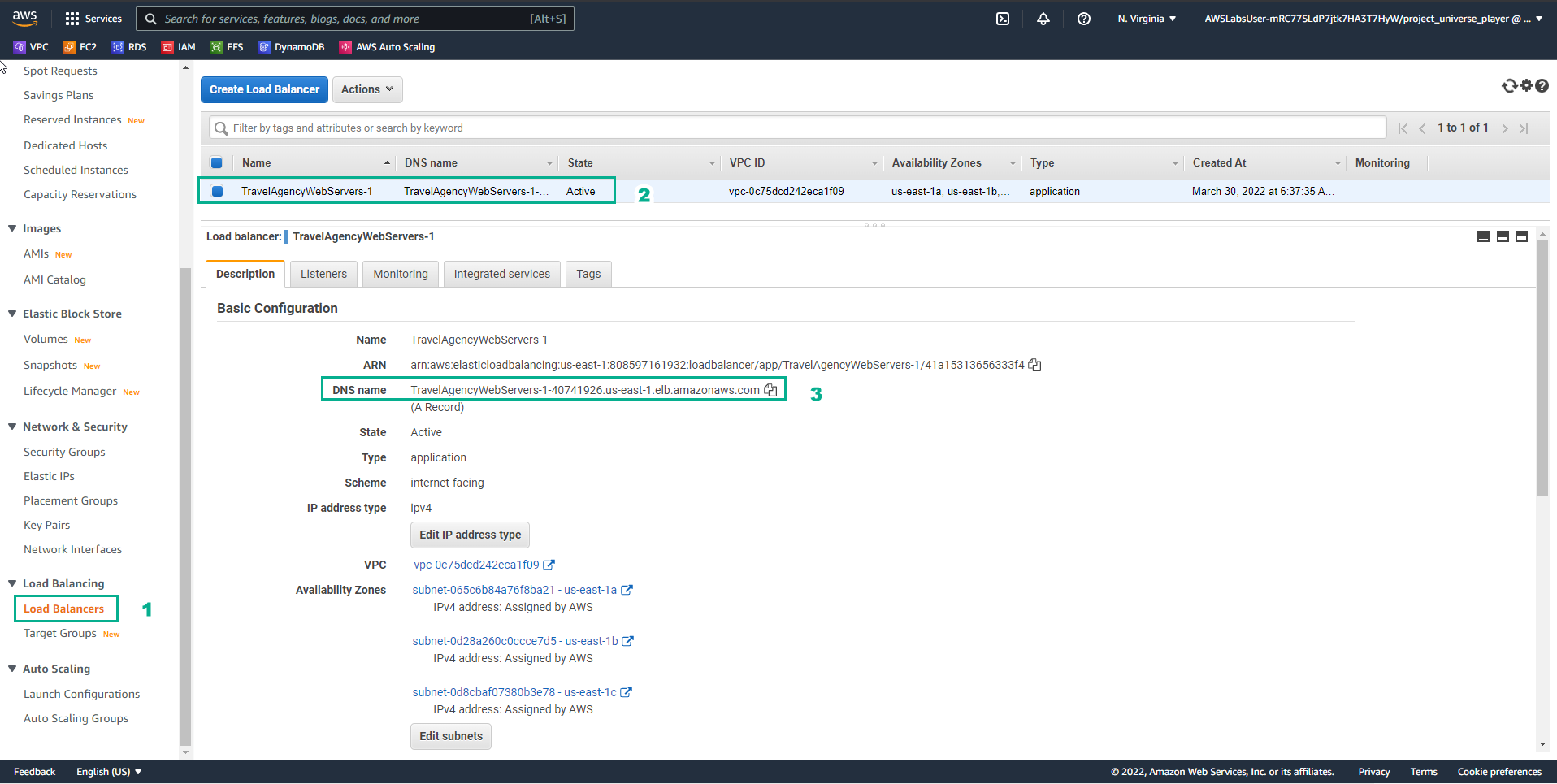Image resolution: width=1557 pixels, height=784 pixels.
Task: Open the EFS shortcut in favorites bar
Action: (x=227, y=47)
